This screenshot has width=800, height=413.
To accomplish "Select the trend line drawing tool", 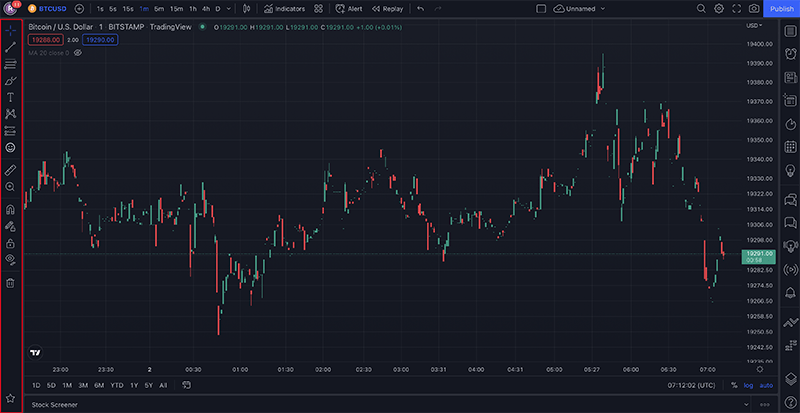I will [x=11, y=47].
